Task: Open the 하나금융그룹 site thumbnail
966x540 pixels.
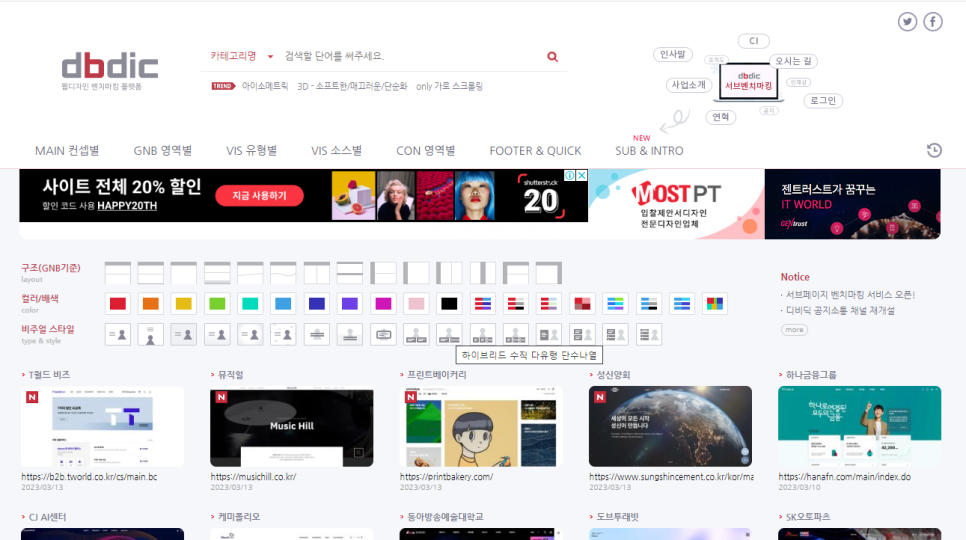Action: [859, 426]
